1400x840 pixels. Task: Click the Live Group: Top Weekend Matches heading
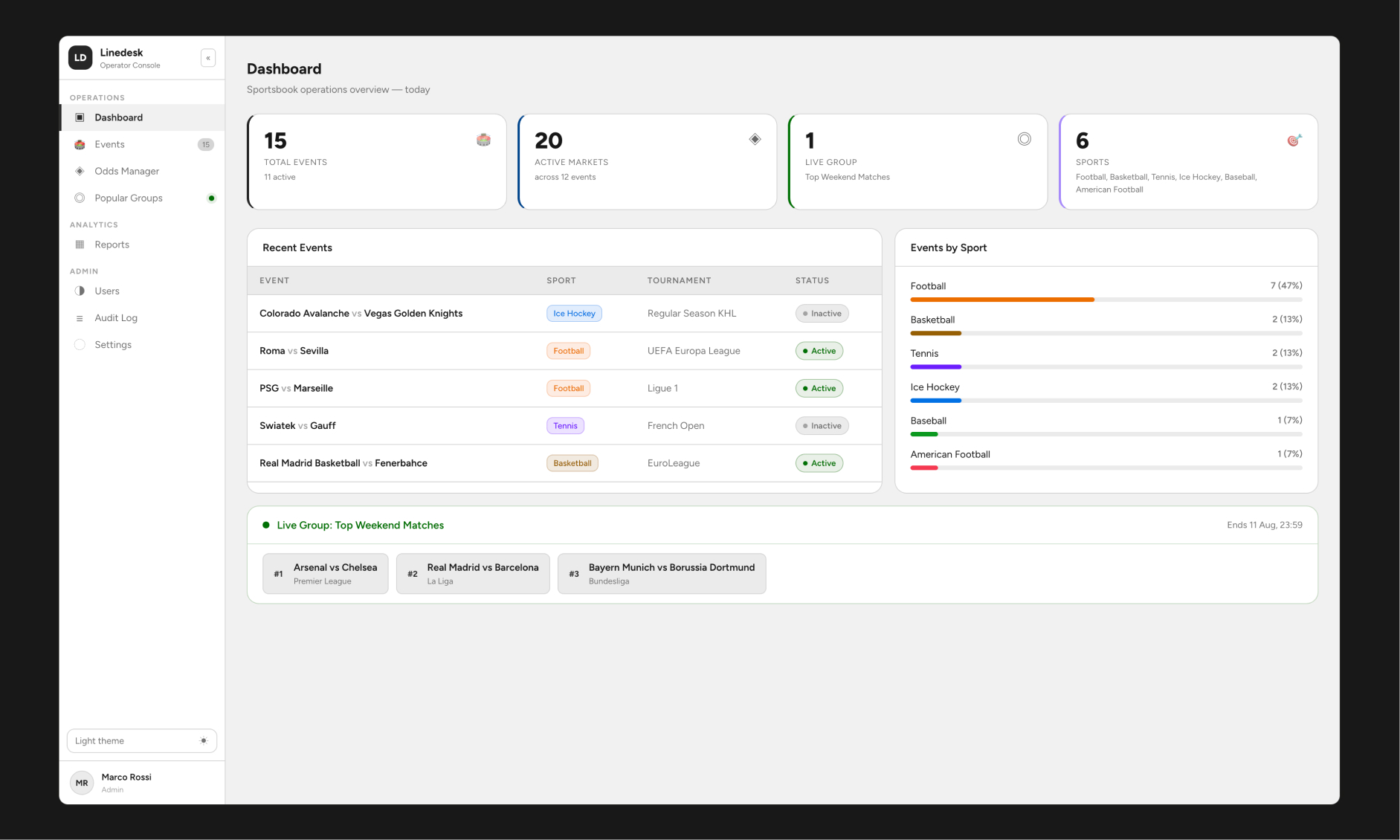point(361,525)
